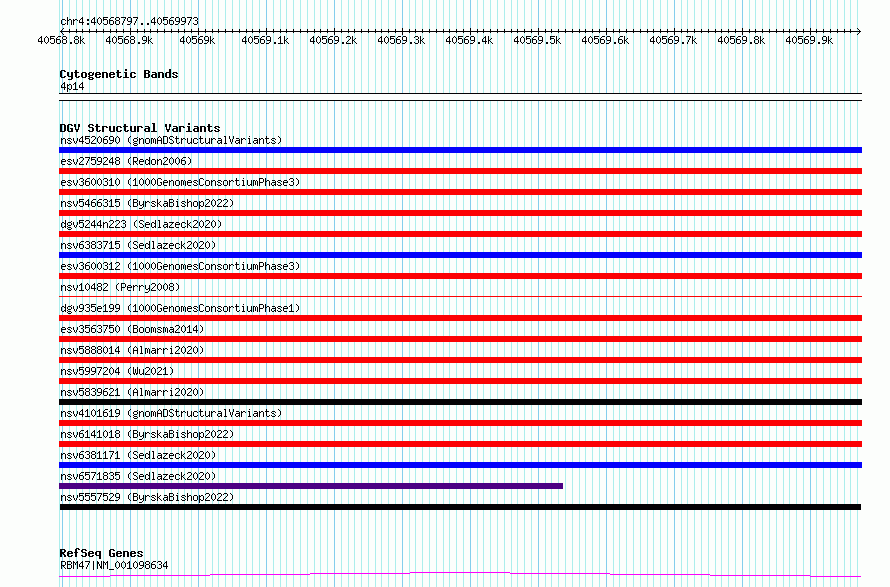Click the red bar under dgv5244n223

point(460,234)
